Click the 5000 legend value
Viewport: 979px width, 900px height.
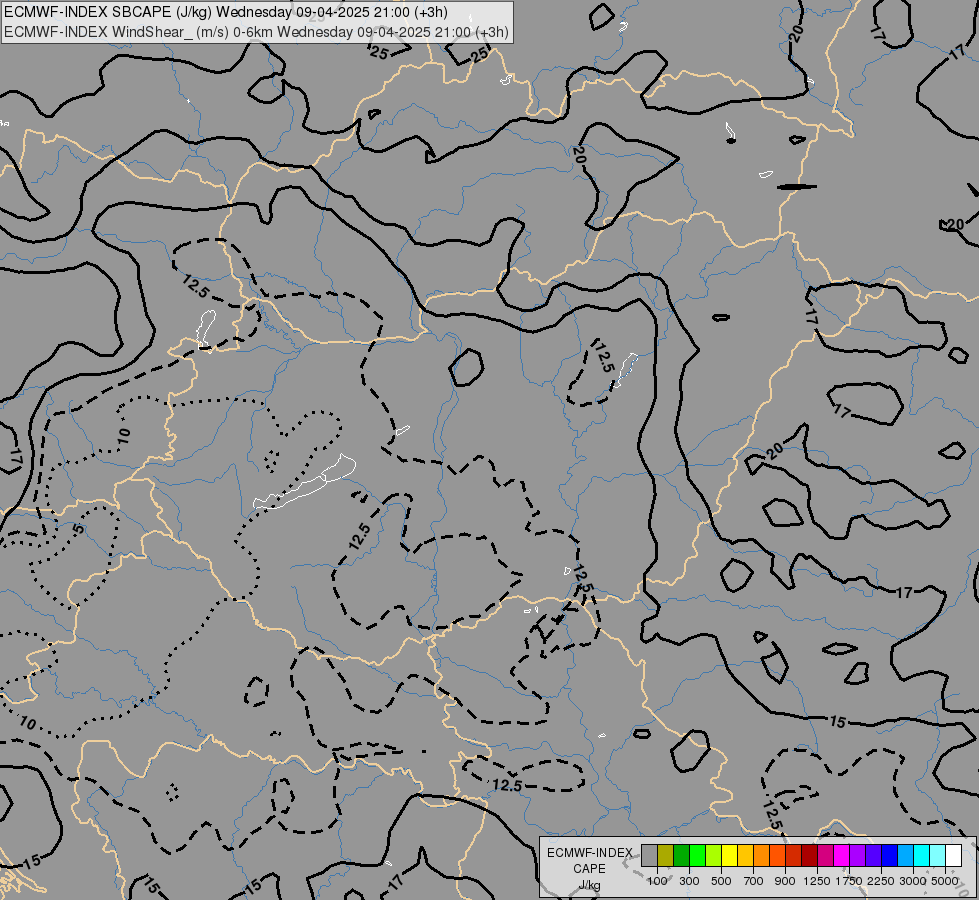click(x=945, y=881)
